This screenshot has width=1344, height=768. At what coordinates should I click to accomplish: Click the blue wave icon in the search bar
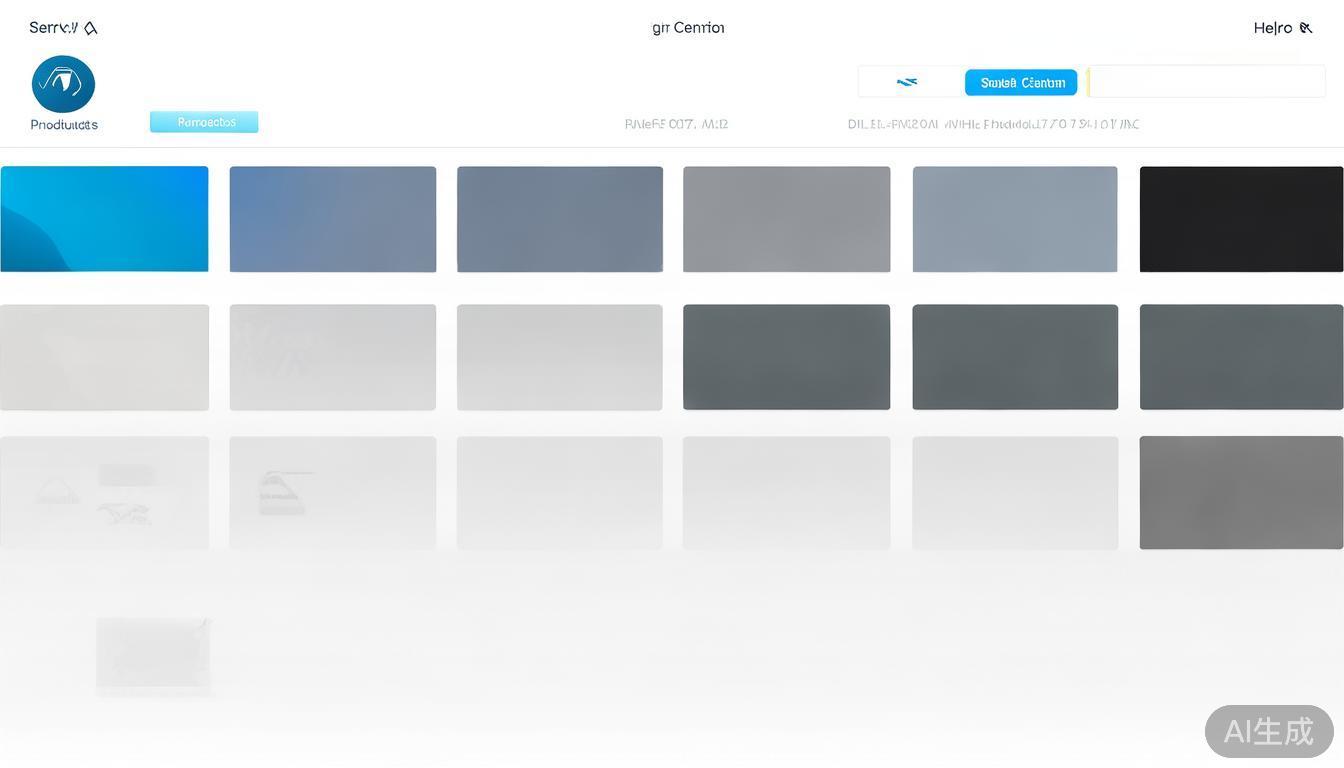pos(907,82)
